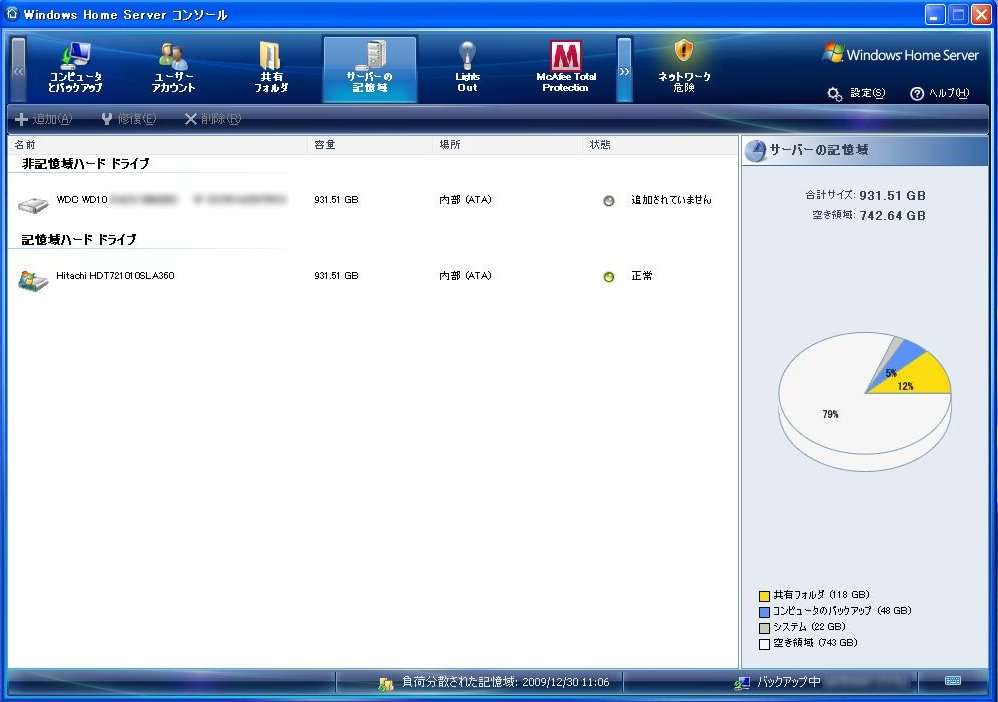Click the yellow 共有フォルダ legend swatch
The width and height of the screenshot is (998, 702).
tap(764, 596)
